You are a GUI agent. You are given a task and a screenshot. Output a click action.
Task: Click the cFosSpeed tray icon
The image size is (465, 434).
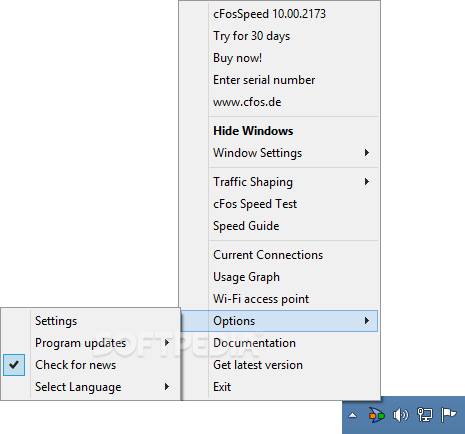tap(376, 415)
